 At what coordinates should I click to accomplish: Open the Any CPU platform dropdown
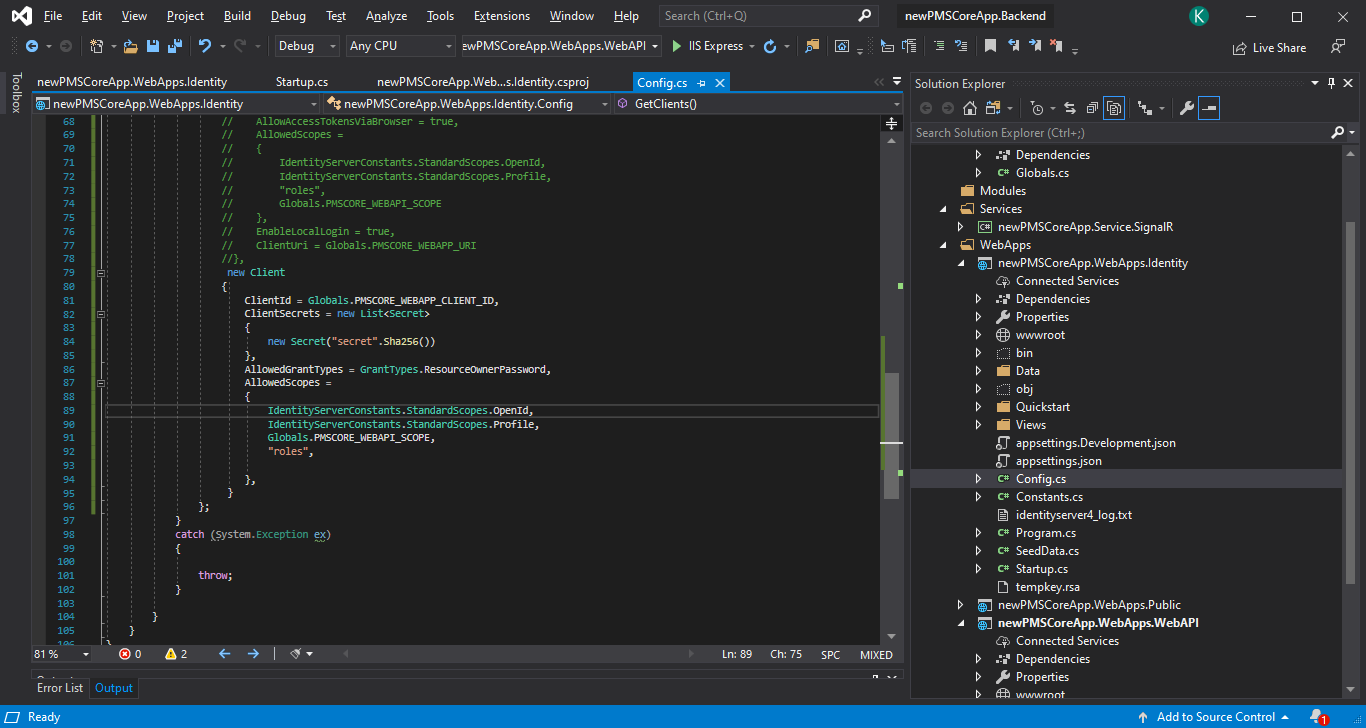click(x=401, y=46)
